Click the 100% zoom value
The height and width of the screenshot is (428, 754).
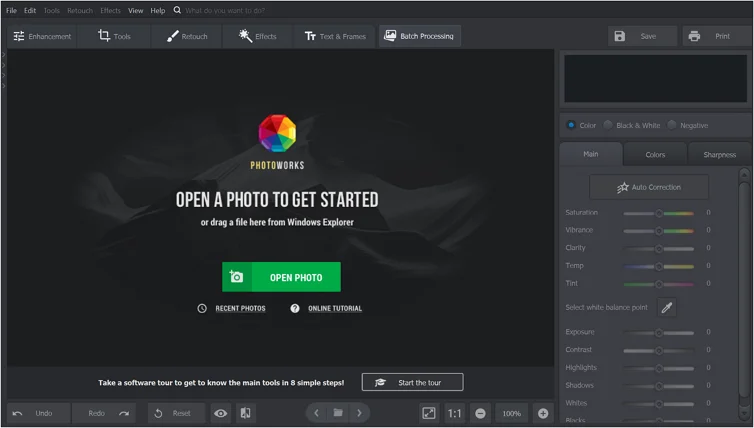512,413
